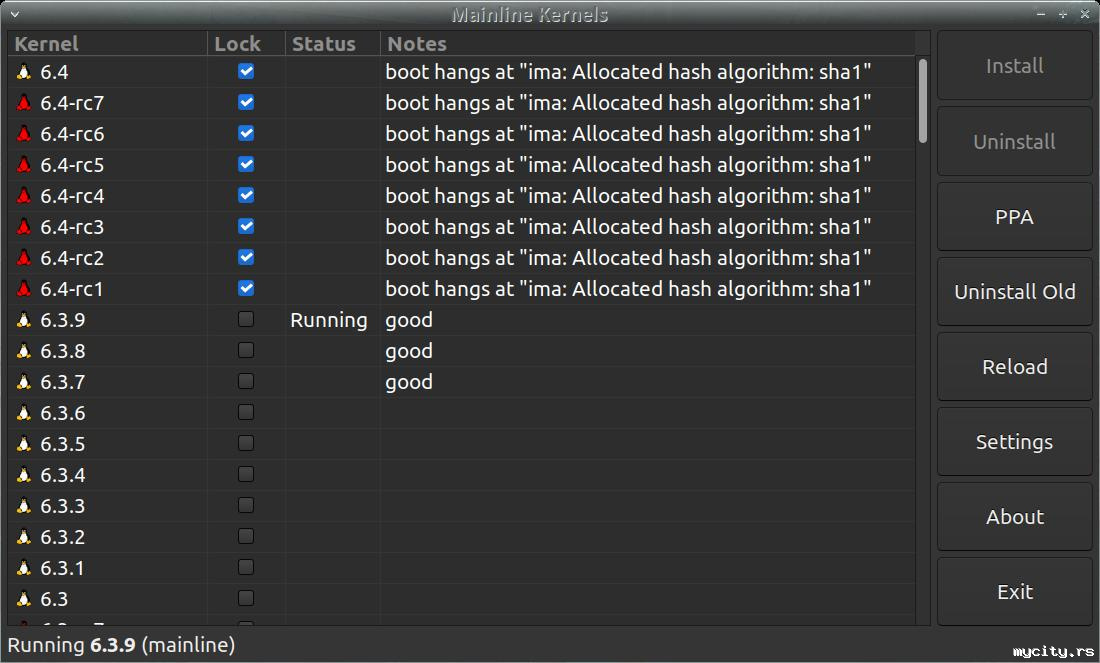Screen dimensions: 1100x663
Task: Click the red penguin icon for 6.4-rc3
Action: click(24, 227)
